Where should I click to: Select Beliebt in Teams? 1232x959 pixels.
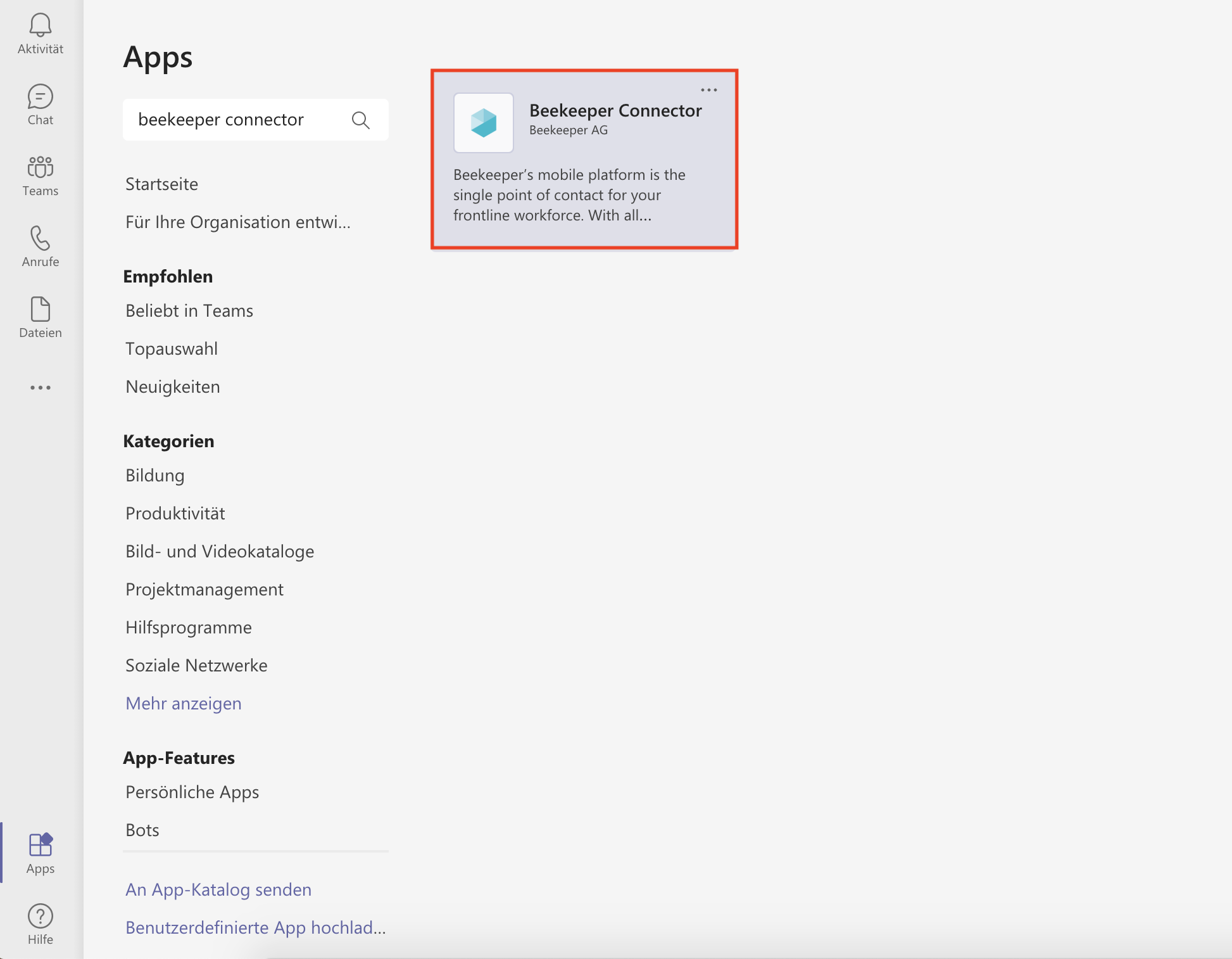189,310
